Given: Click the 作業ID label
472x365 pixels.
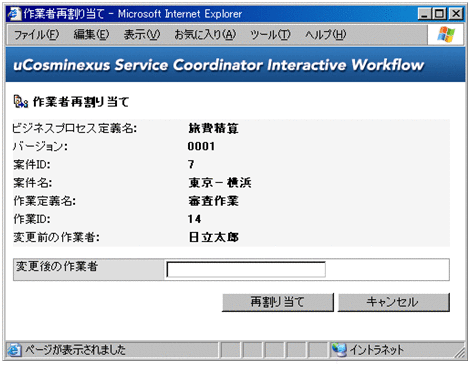Looking at the screenshot, I should pyautogui.click(x=32, y=219).
